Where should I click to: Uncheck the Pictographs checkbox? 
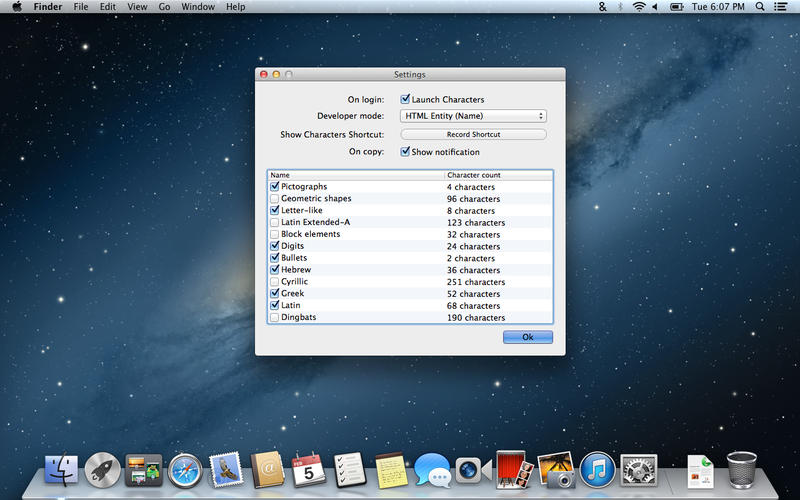274,186
